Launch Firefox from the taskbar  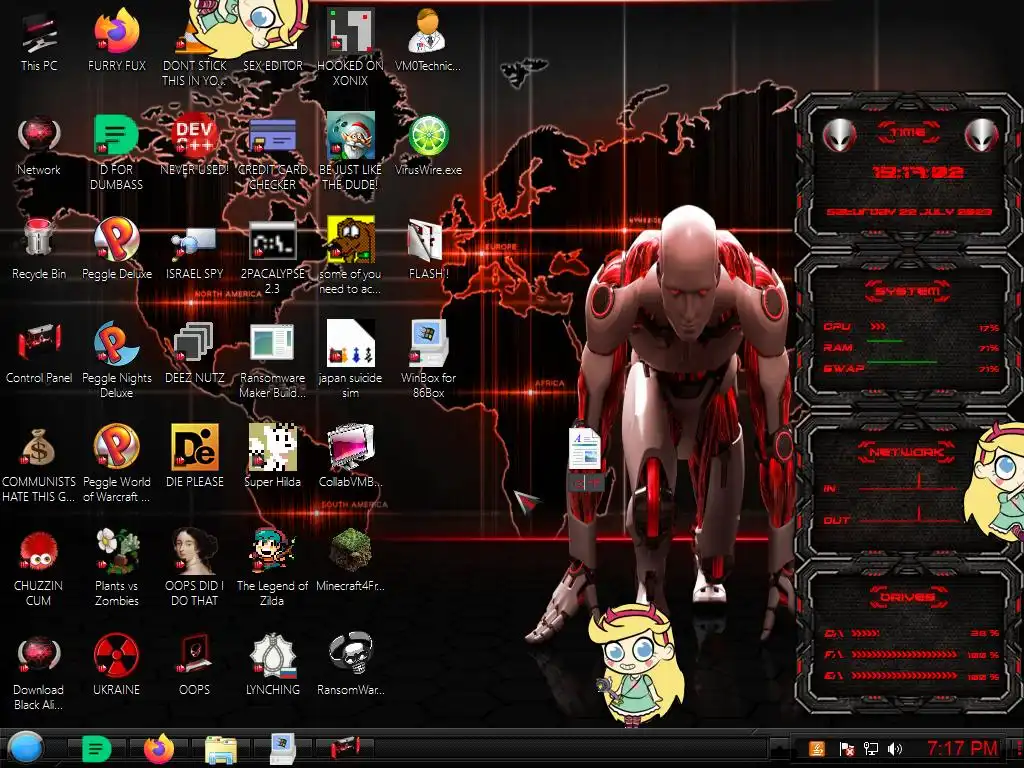pyautogui.click(x=159, y=748)
